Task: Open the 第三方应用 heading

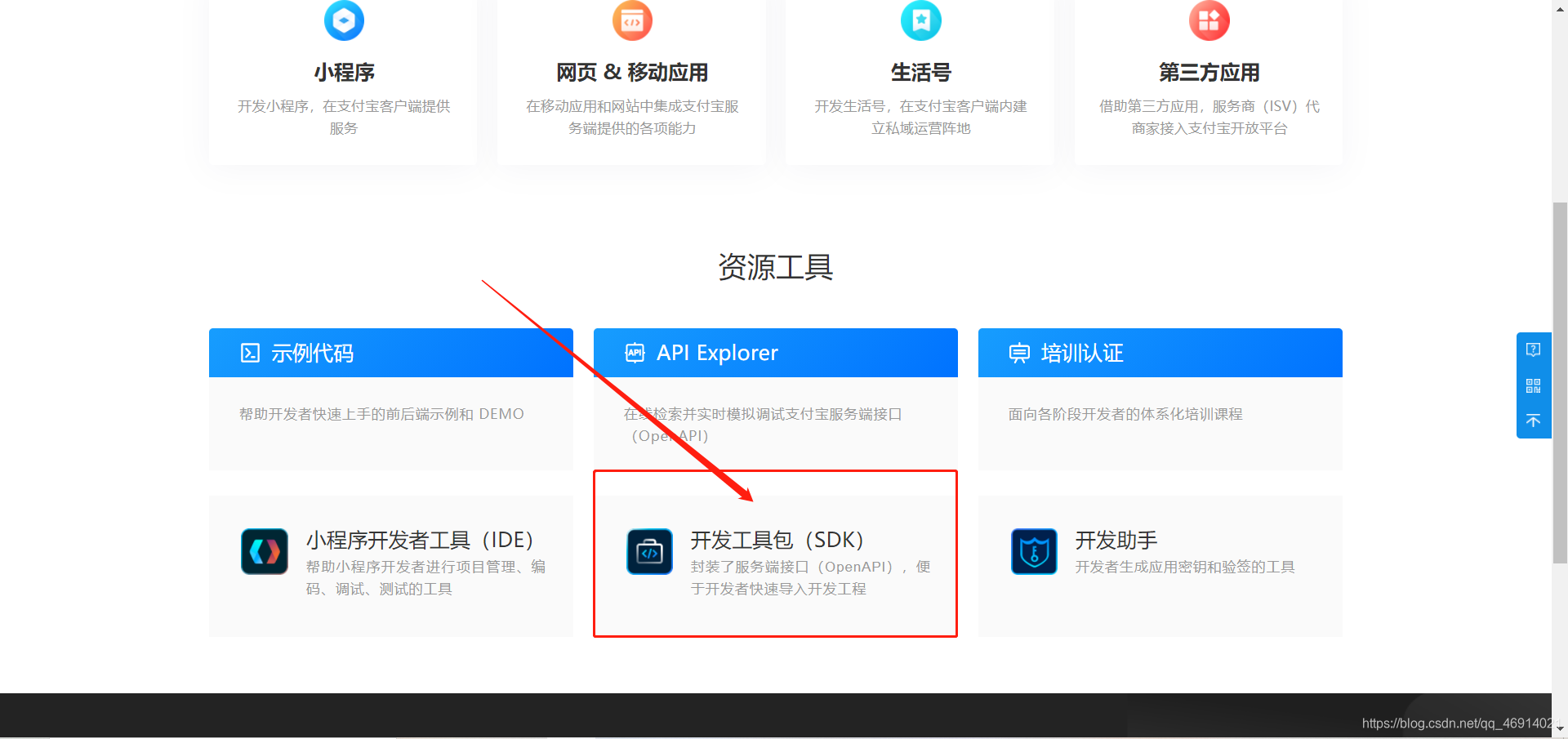Action: pyautogui.click(x=1209, y=73)
